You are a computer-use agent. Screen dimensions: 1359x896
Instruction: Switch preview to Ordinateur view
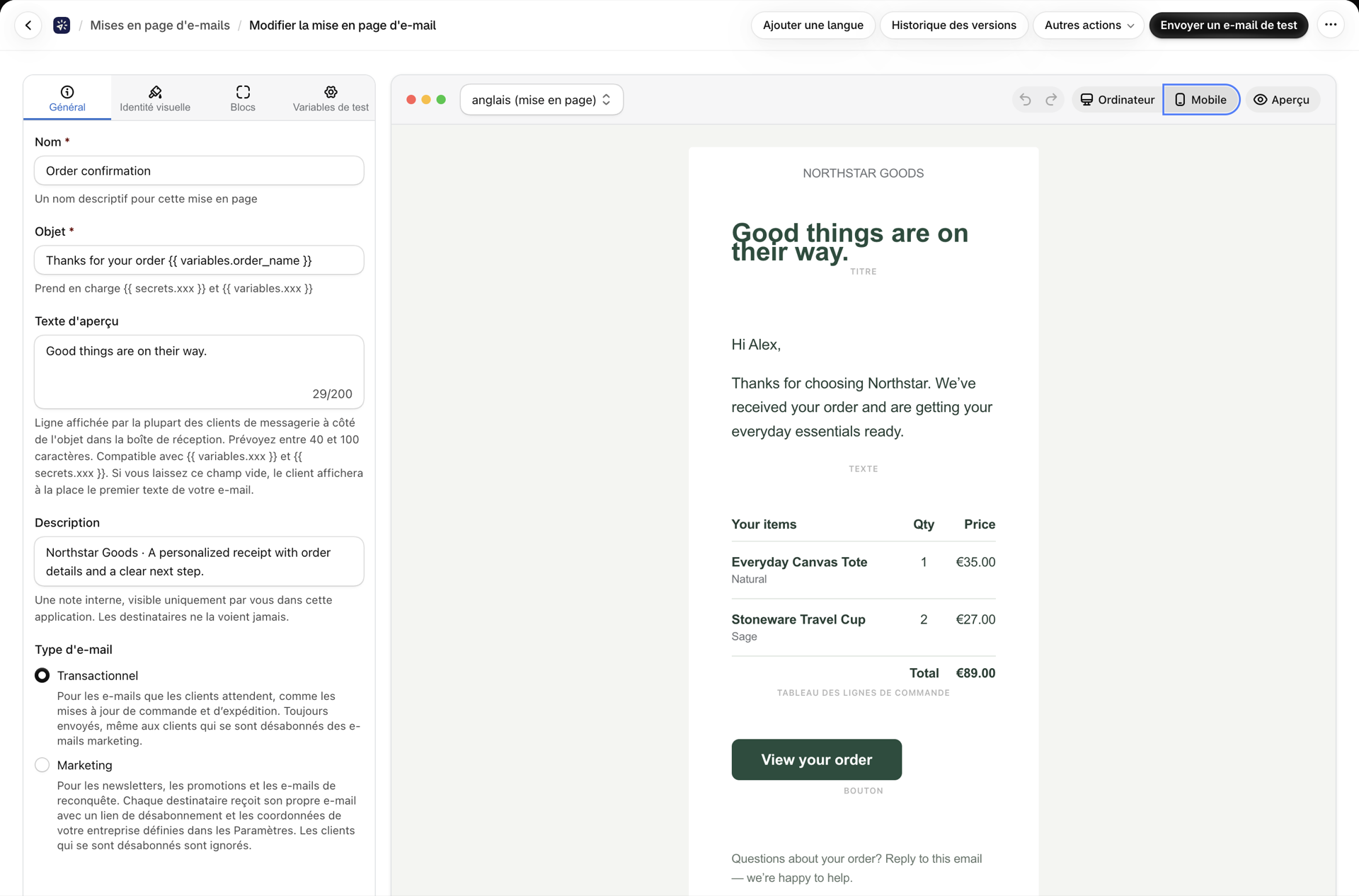[x=1117, y=100]
